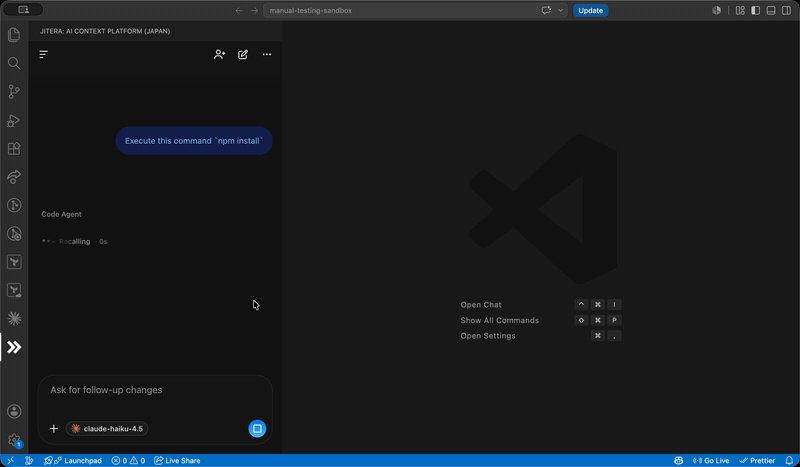Click 'Open Chat' in the editor watermark
The width and height of the screenshot is (800, 467).
(481, 305)
